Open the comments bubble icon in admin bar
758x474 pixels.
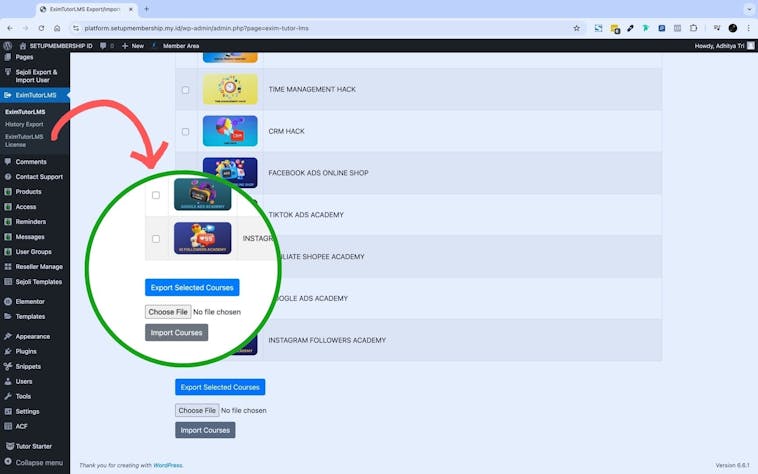[x=103, y=45]
